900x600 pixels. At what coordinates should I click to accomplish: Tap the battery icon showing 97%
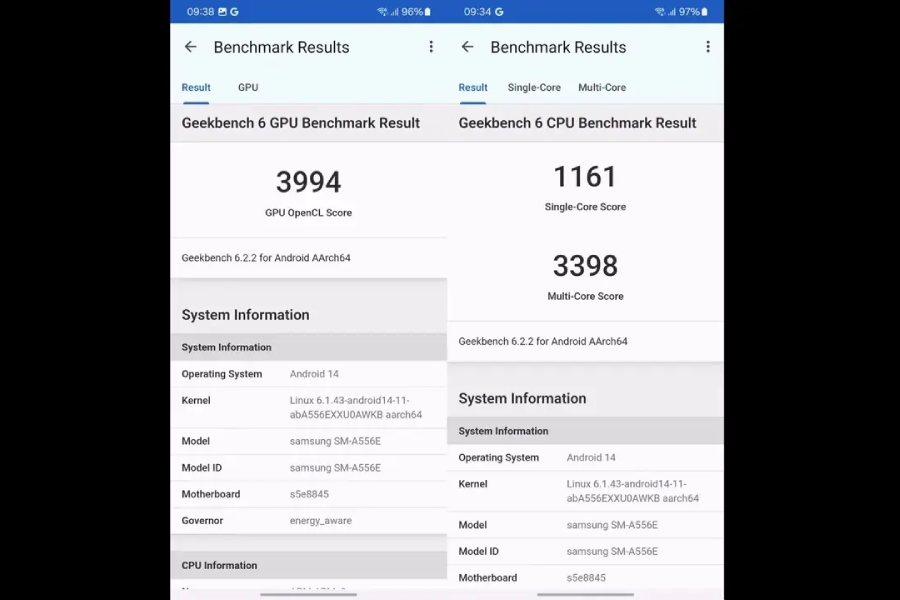(x=705, y=12)
